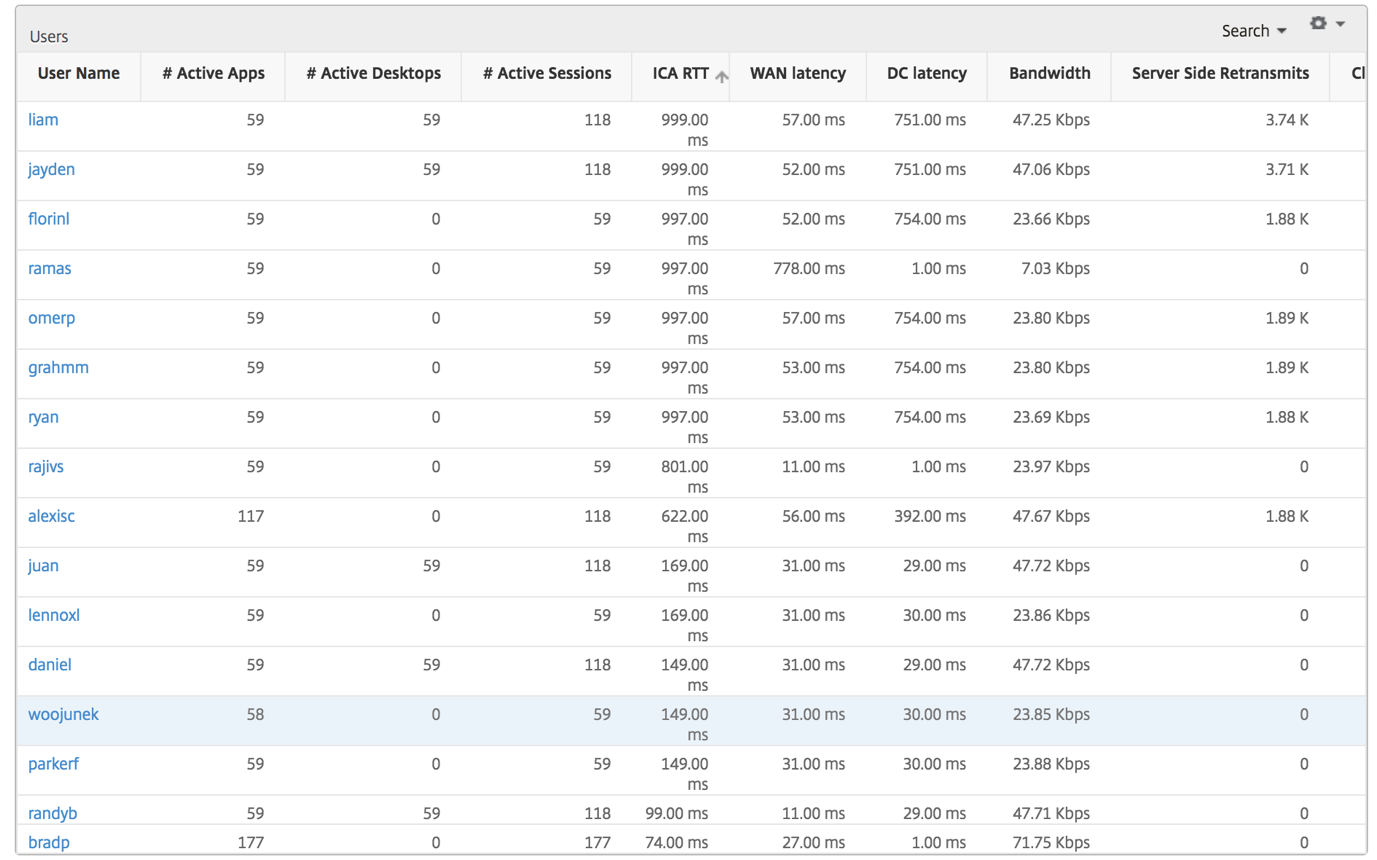Open dropdown arrow beside gear icon

pyautogui.click(x=1340, y=24)
